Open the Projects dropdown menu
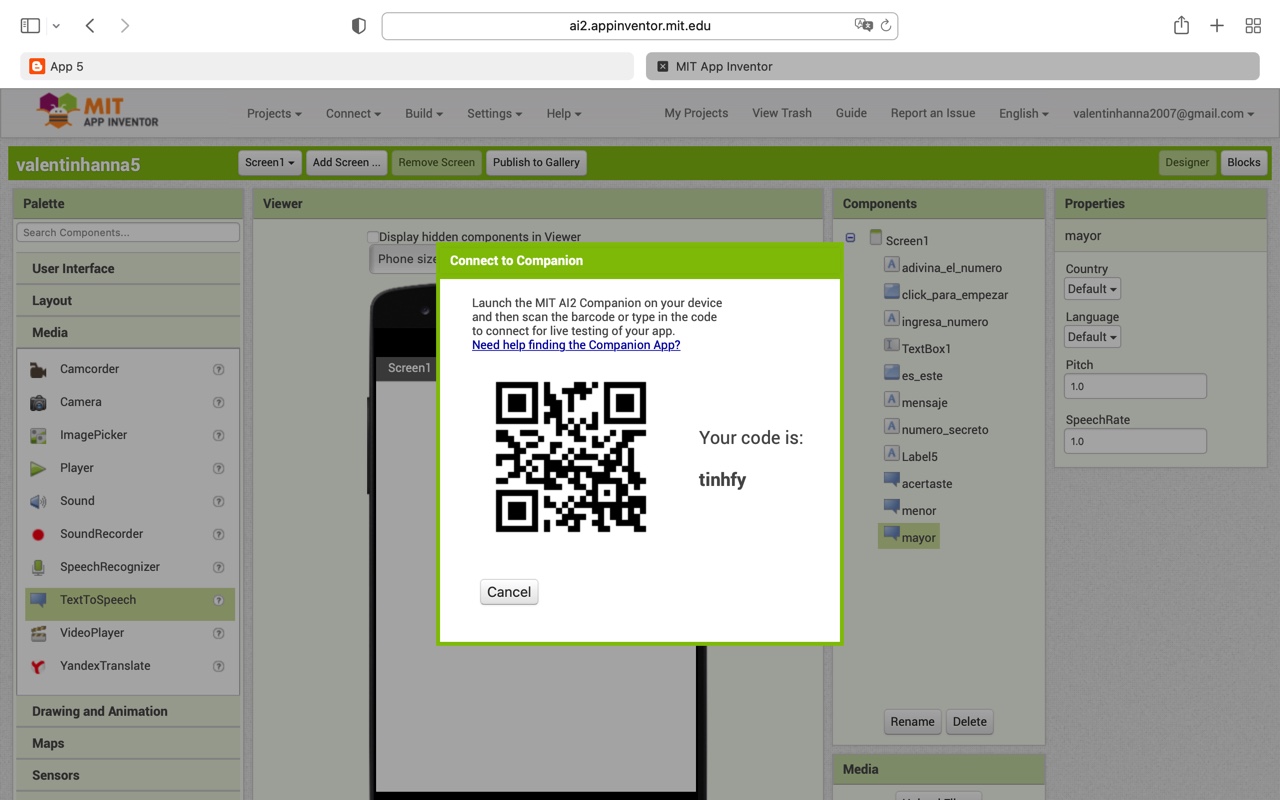This screenshot has width=1280, height=800. [274, 114]
